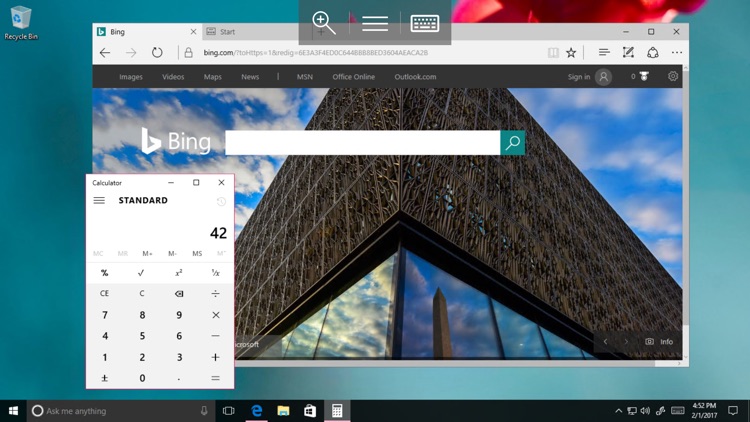The image size is (750, 422).
Task: Click the Calculator multiply key
Action: click(x=216, y=315)
